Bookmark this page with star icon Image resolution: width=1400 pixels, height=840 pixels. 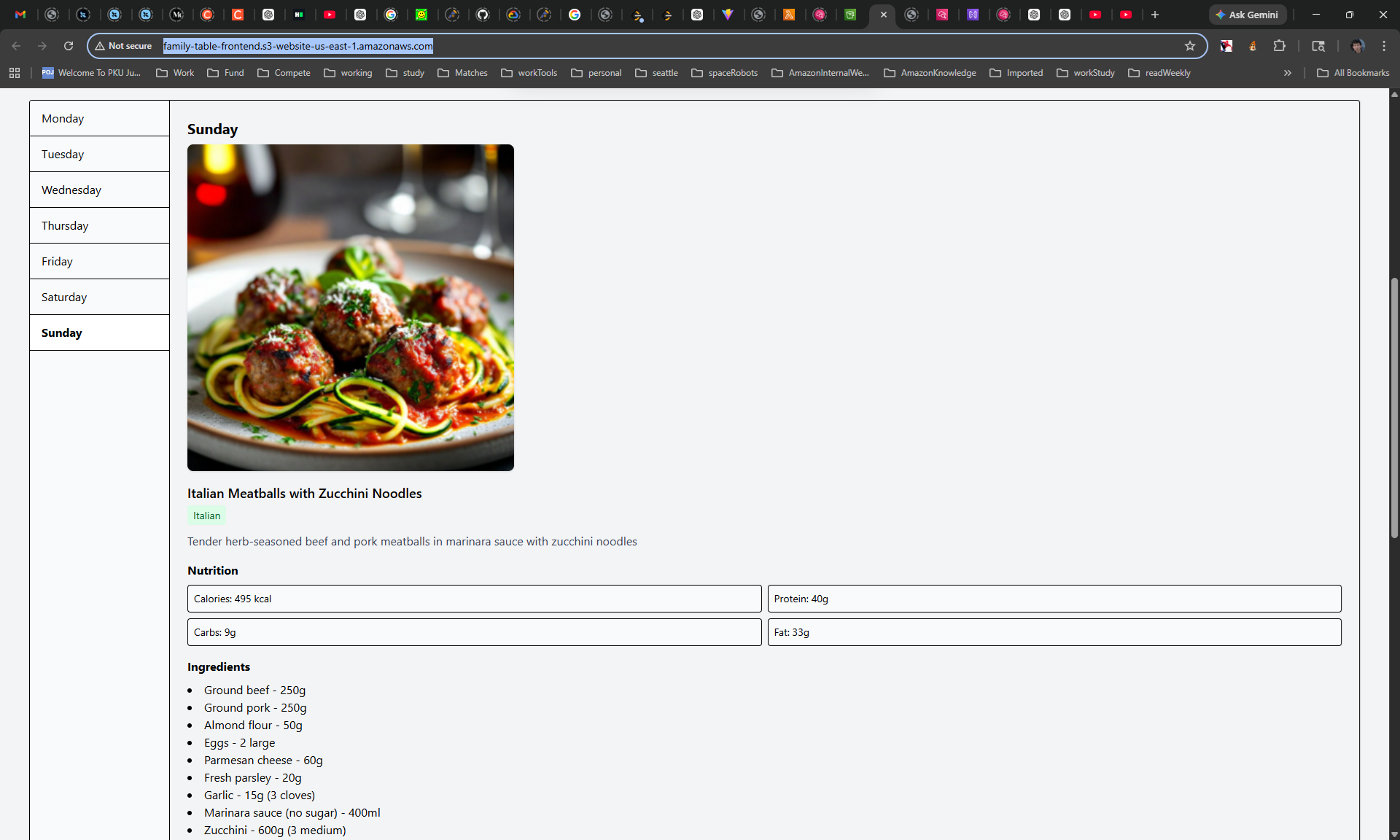point(1190,46)
